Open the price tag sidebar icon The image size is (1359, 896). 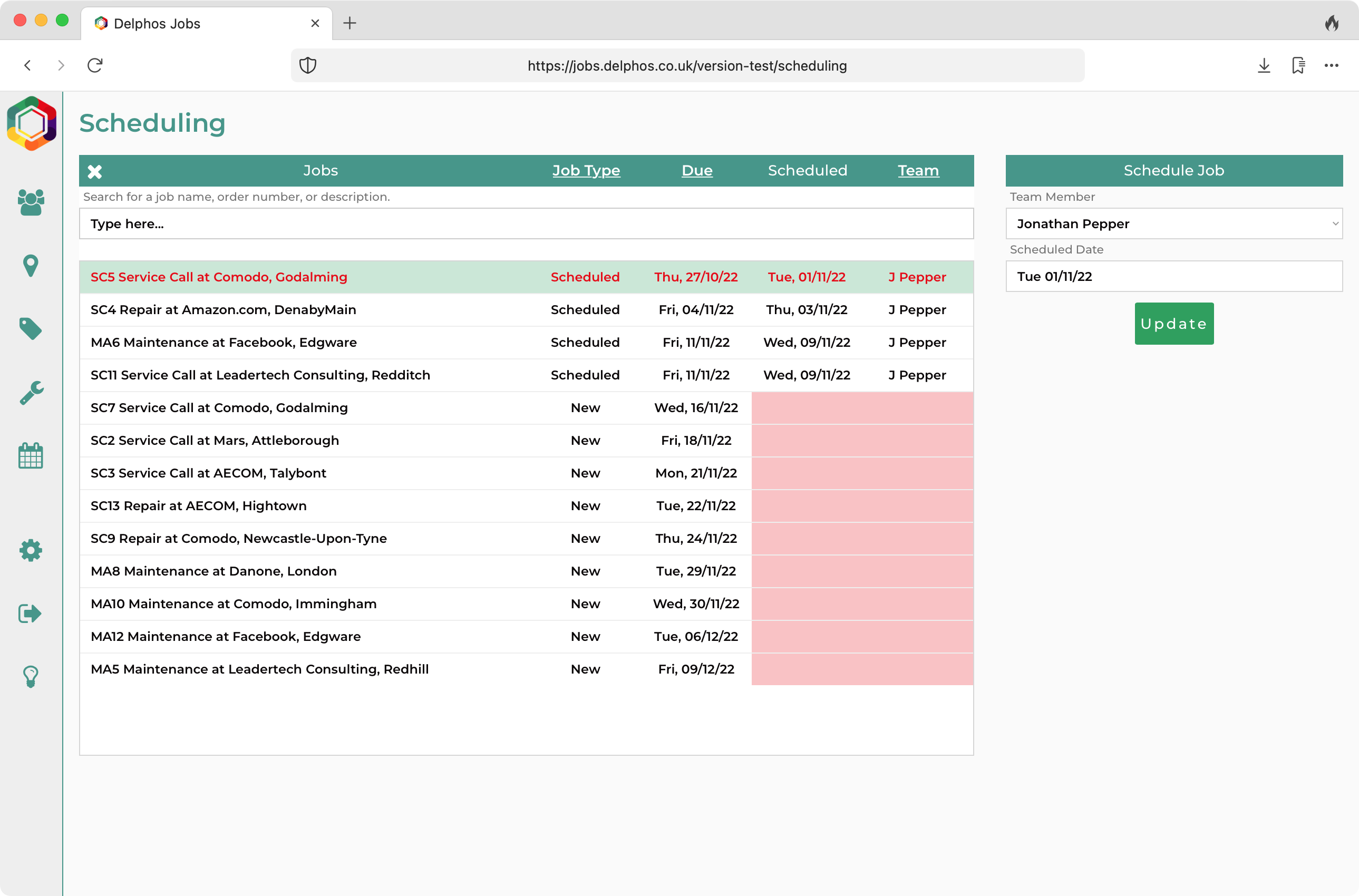31,328
